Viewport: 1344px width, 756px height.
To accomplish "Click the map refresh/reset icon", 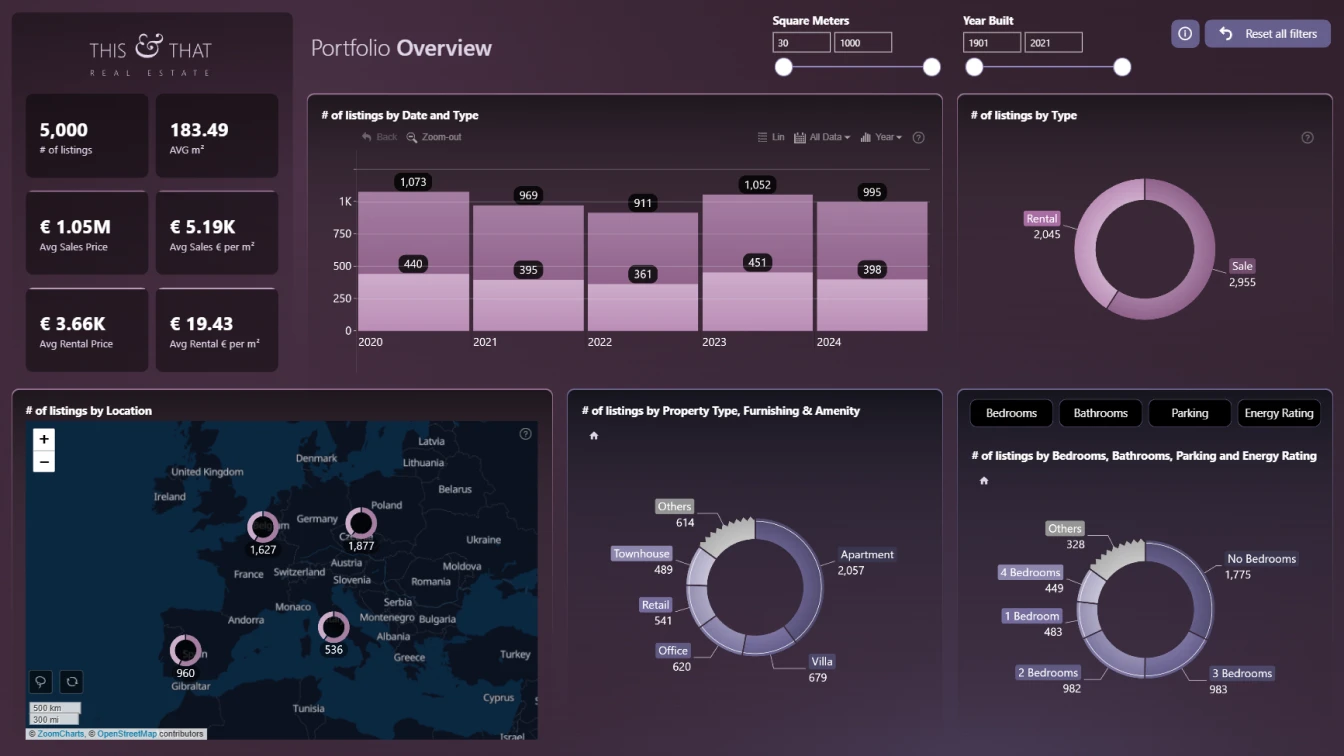I will 71,682.
